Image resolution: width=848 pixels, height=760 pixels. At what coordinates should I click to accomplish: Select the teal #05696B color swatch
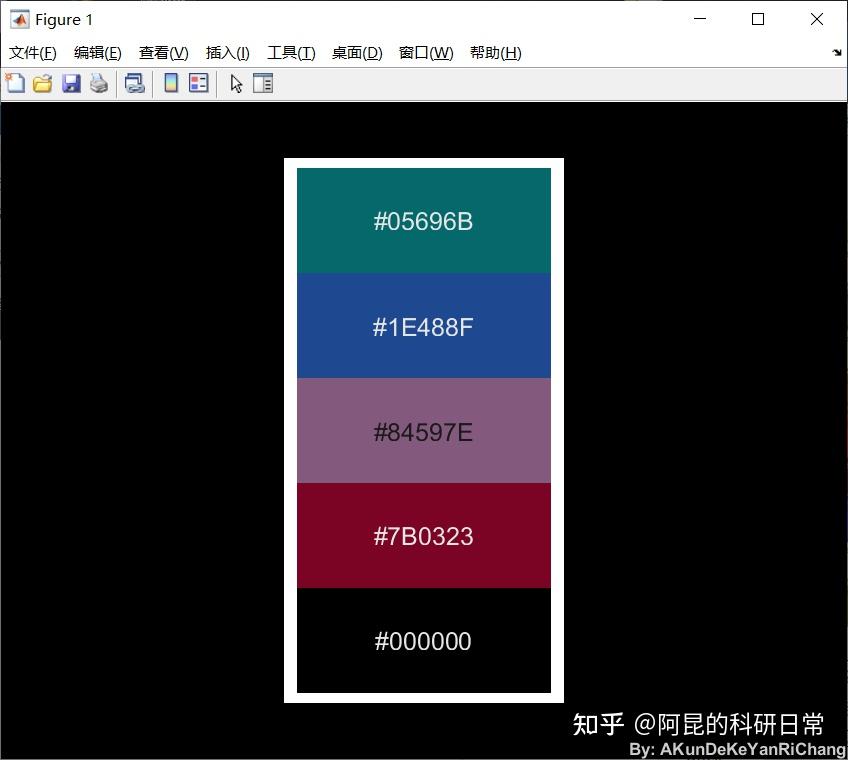(423, 221)
